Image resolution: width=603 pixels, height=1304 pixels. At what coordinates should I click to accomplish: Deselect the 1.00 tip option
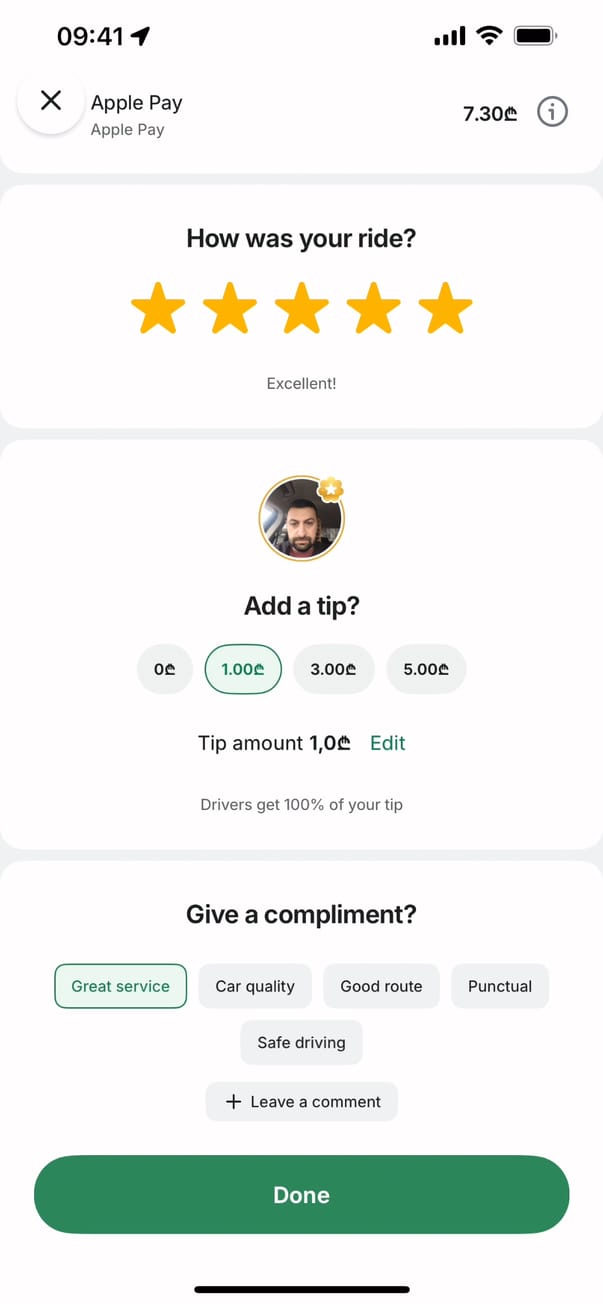(243, 669)
